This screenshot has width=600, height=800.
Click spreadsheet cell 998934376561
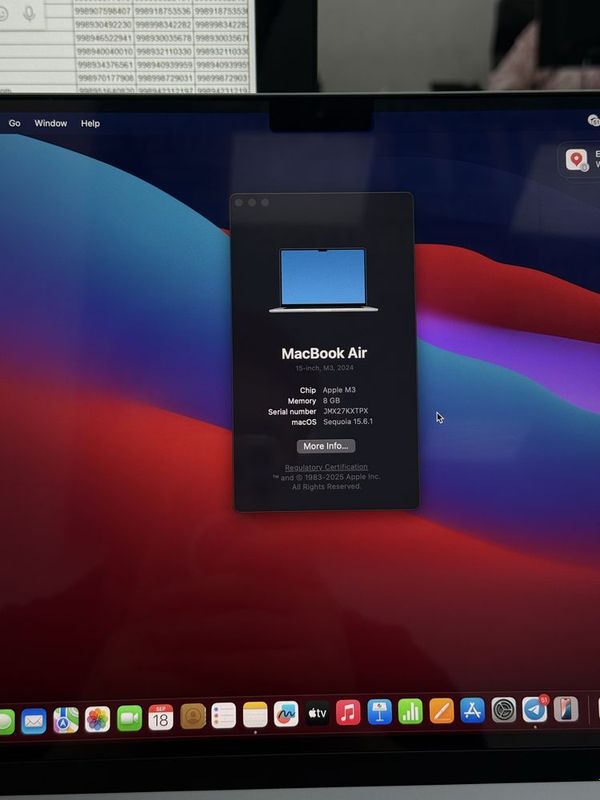point(106,65)
